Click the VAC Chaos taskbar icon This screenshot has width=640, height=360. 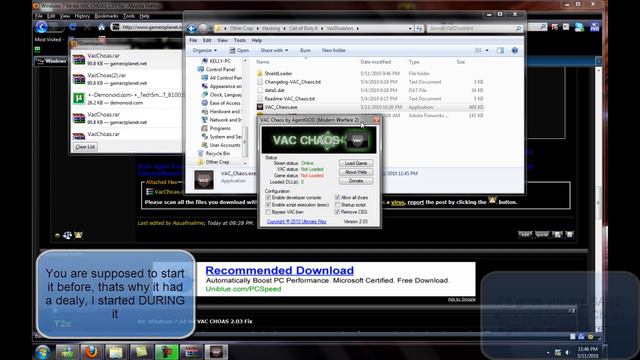pos(216,352)
